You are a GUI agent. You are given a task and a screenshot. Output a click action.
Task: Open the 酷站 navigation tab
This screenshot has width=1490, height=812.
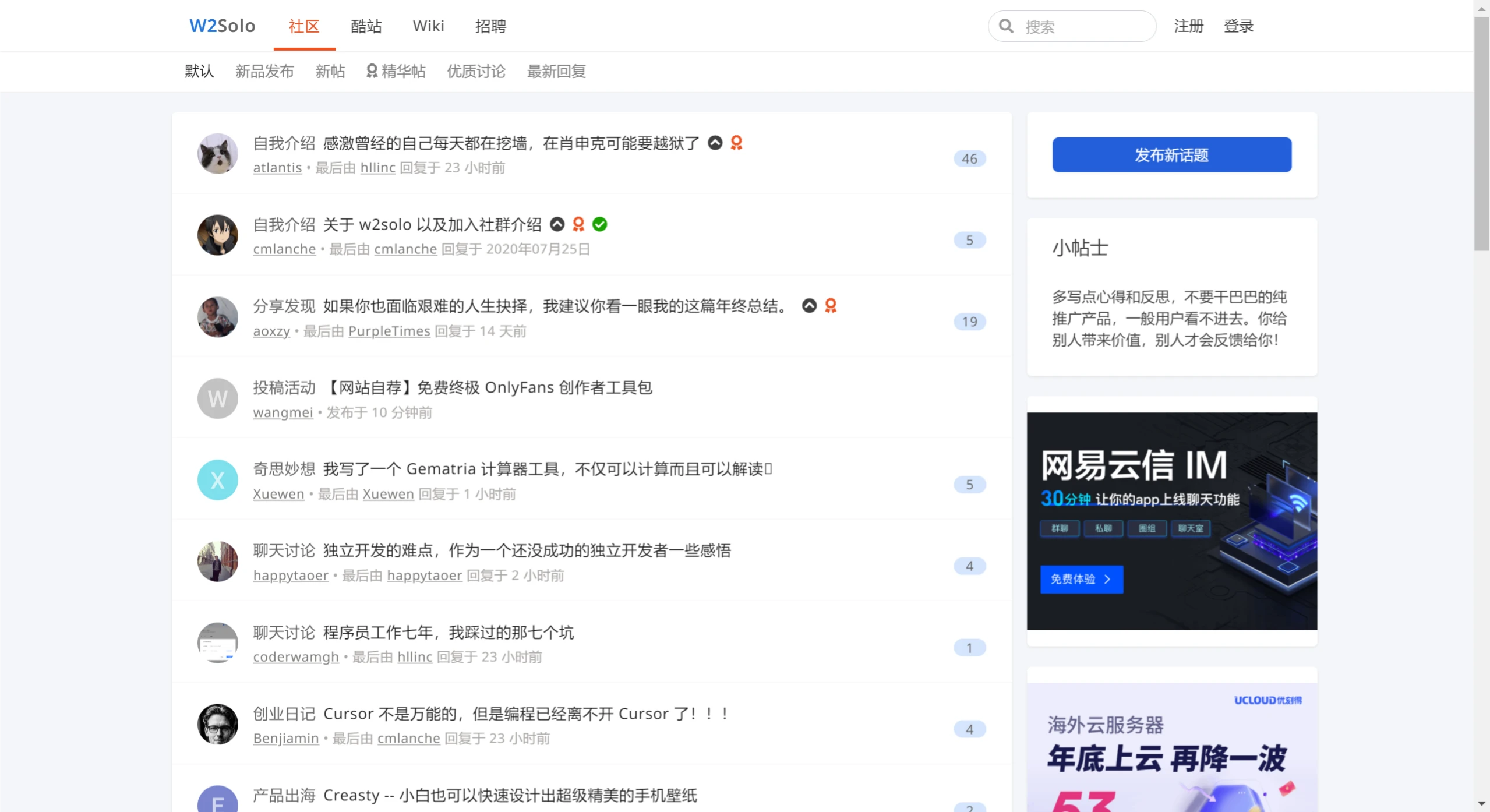pyautogui.click(x=366, y=26)
